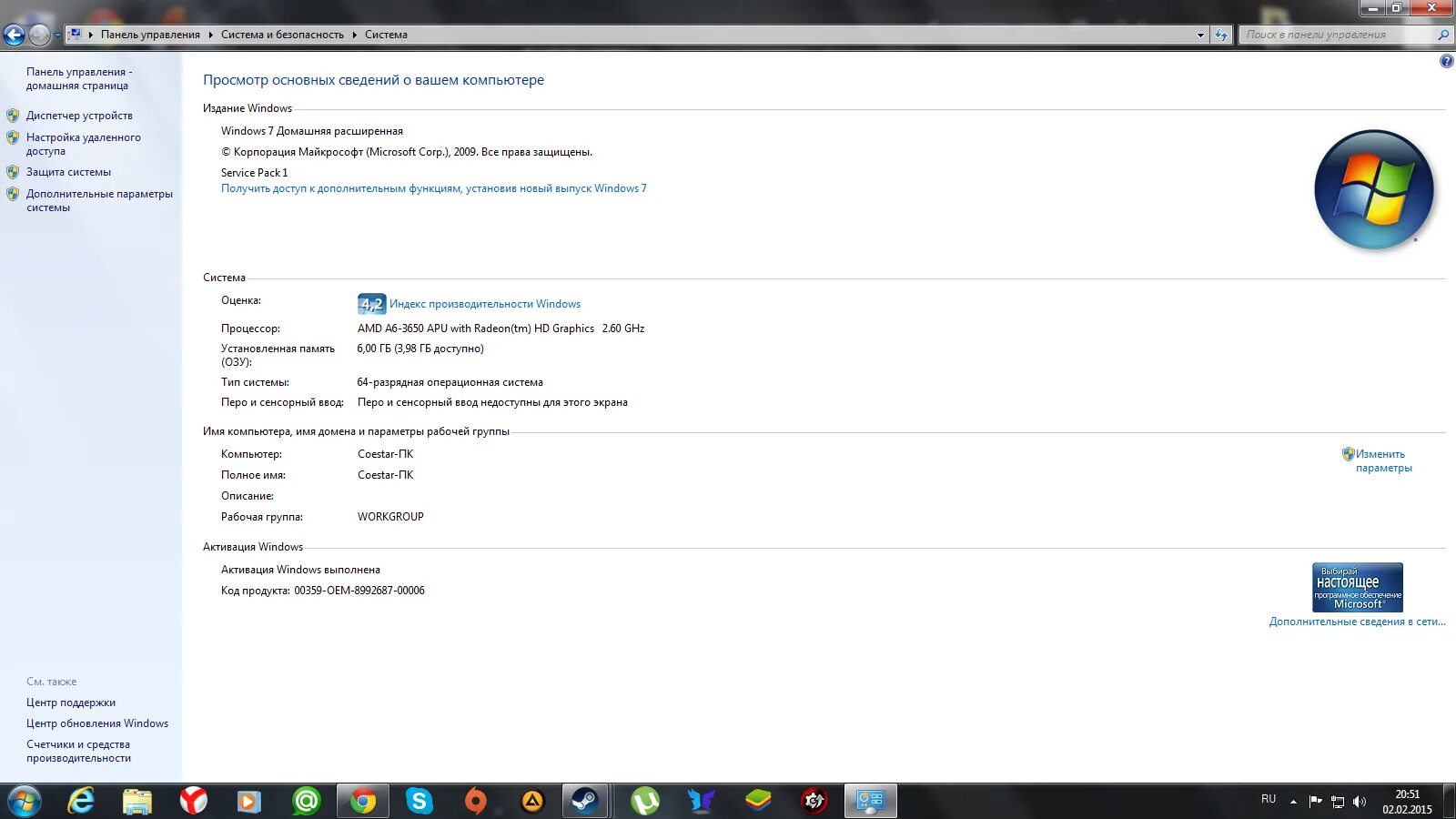Open Mail.Ru Agent taskbar icon

pyautogui.click(x=306, y=801)
